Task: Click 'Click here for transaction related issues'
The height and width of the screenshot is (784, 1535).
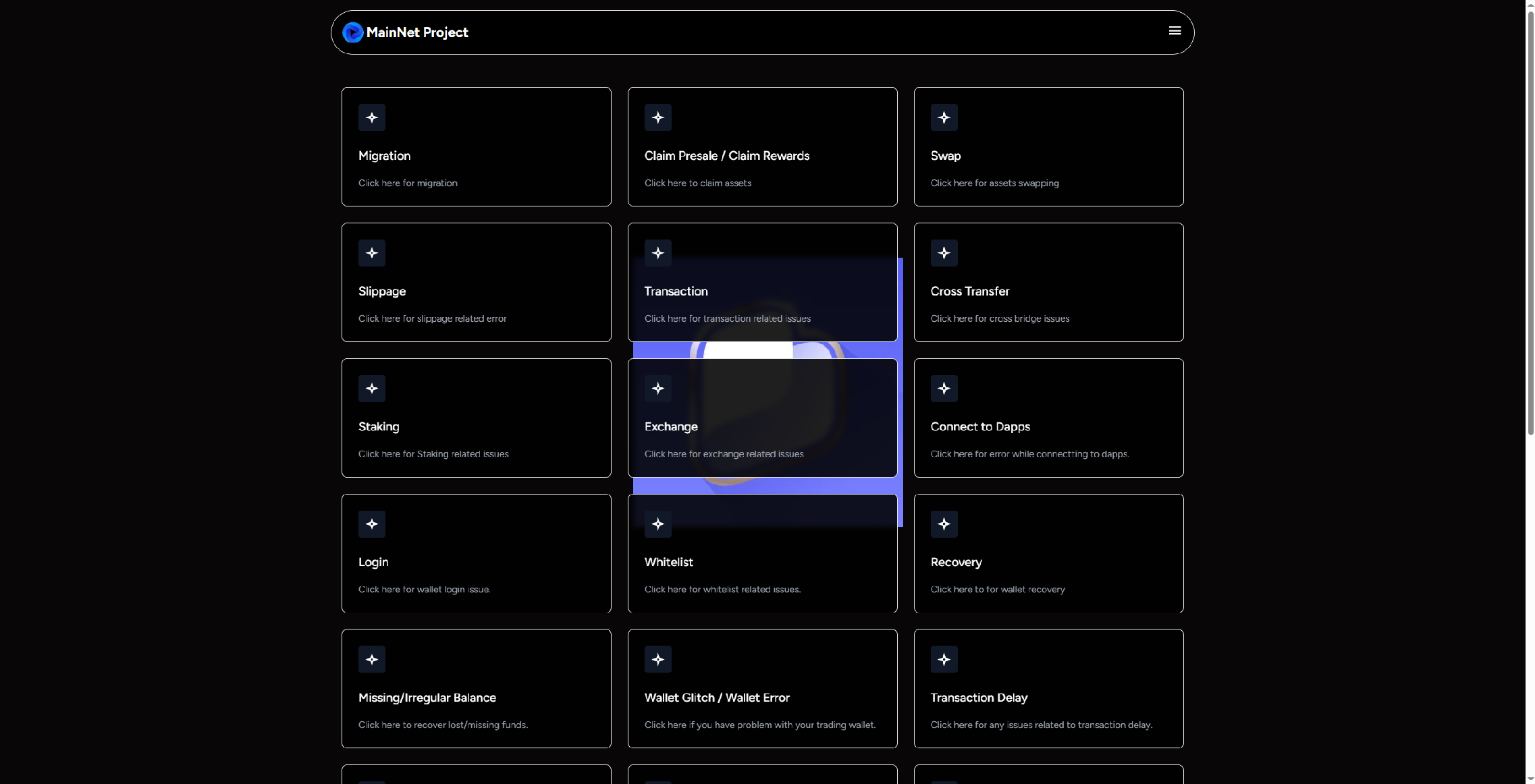Action: 728,318
